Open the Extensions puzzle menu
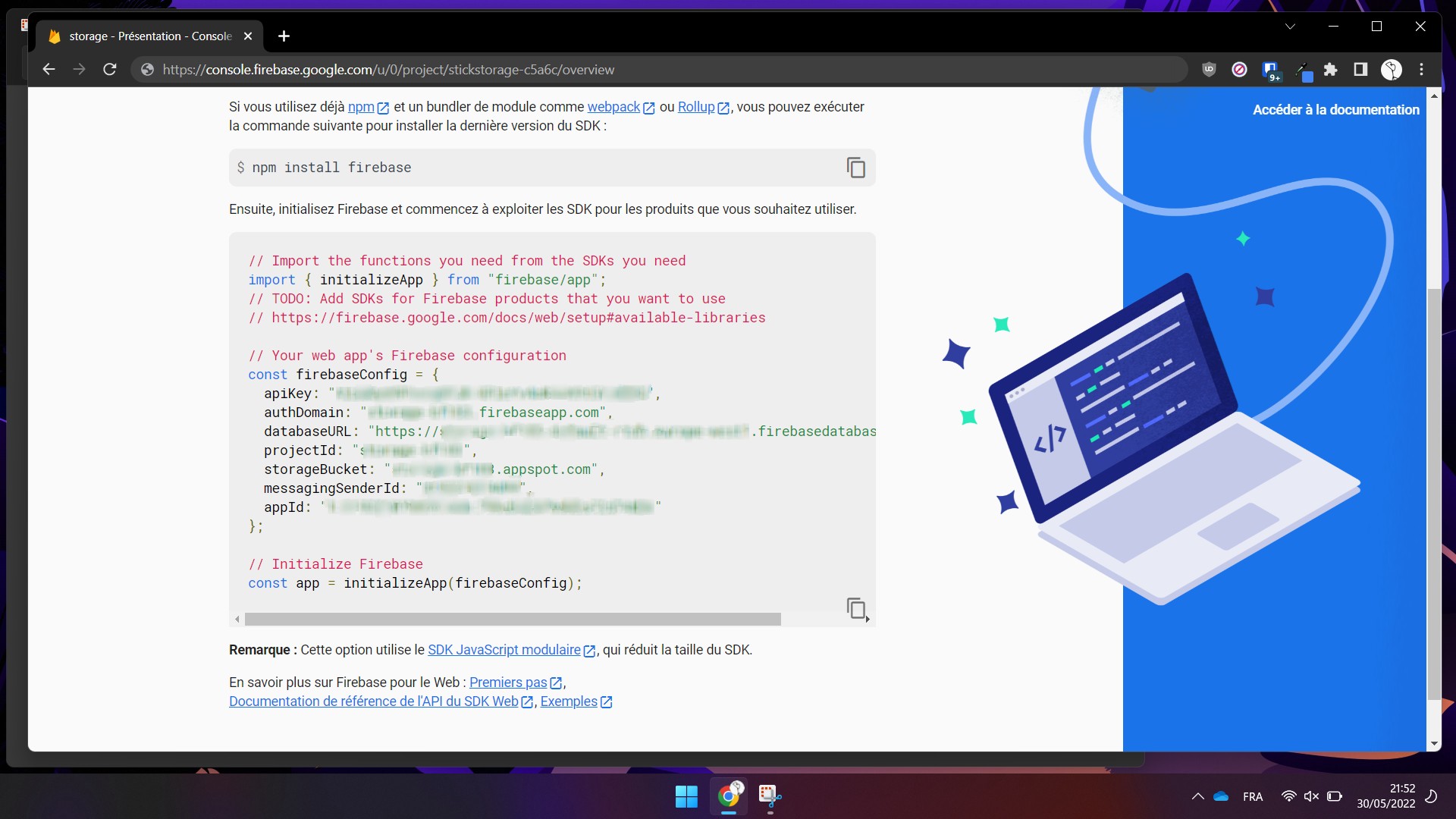This screenshot has height=819, width=1456. tap(1330, 70)
